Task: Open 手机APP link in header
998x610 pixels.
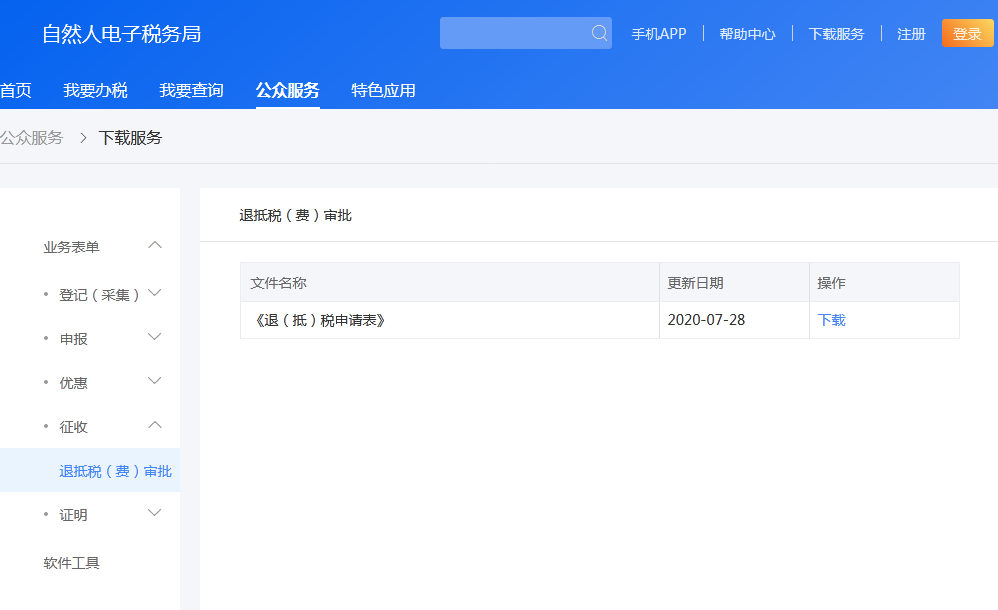Action: [x=659, y=34]
